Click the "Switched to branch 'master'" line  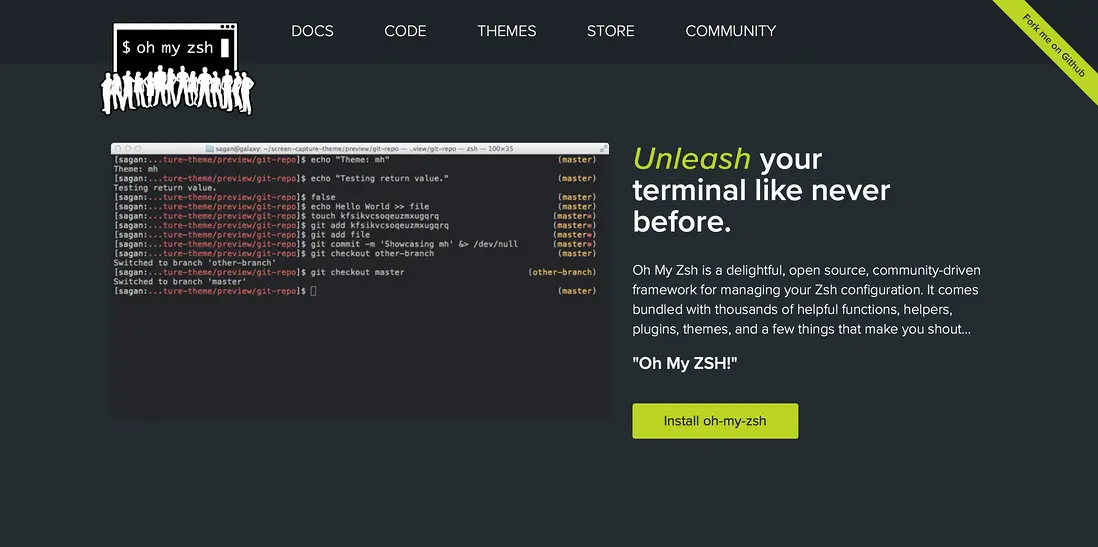pyautogui.click(x=180, y=282)
